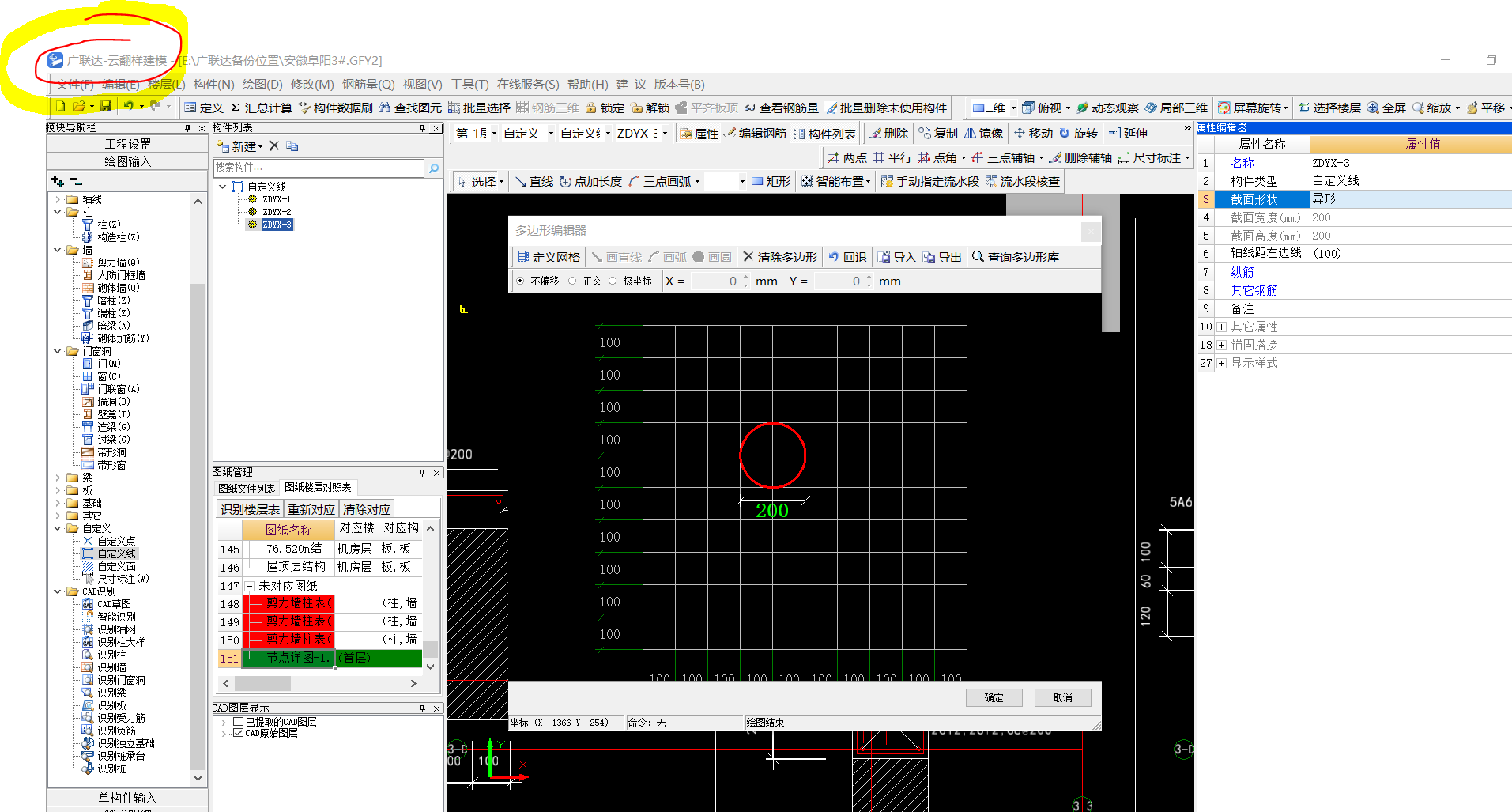1512x812 pixels.
Task: Click the open folder icon
Action: tap(79, 106)
